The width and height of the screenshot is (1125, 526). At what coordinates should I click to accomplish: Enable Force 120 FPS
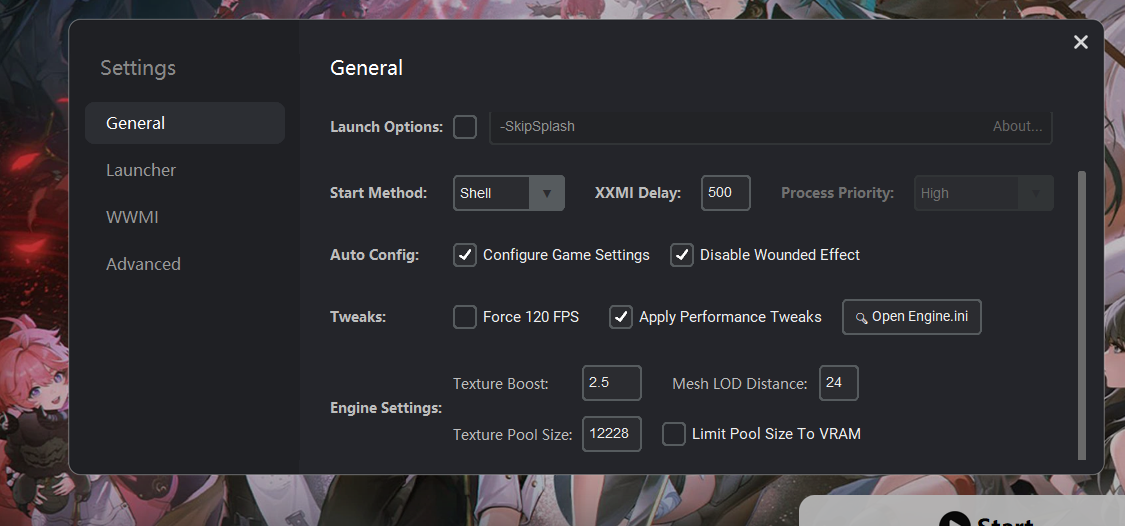click(465, 316)
